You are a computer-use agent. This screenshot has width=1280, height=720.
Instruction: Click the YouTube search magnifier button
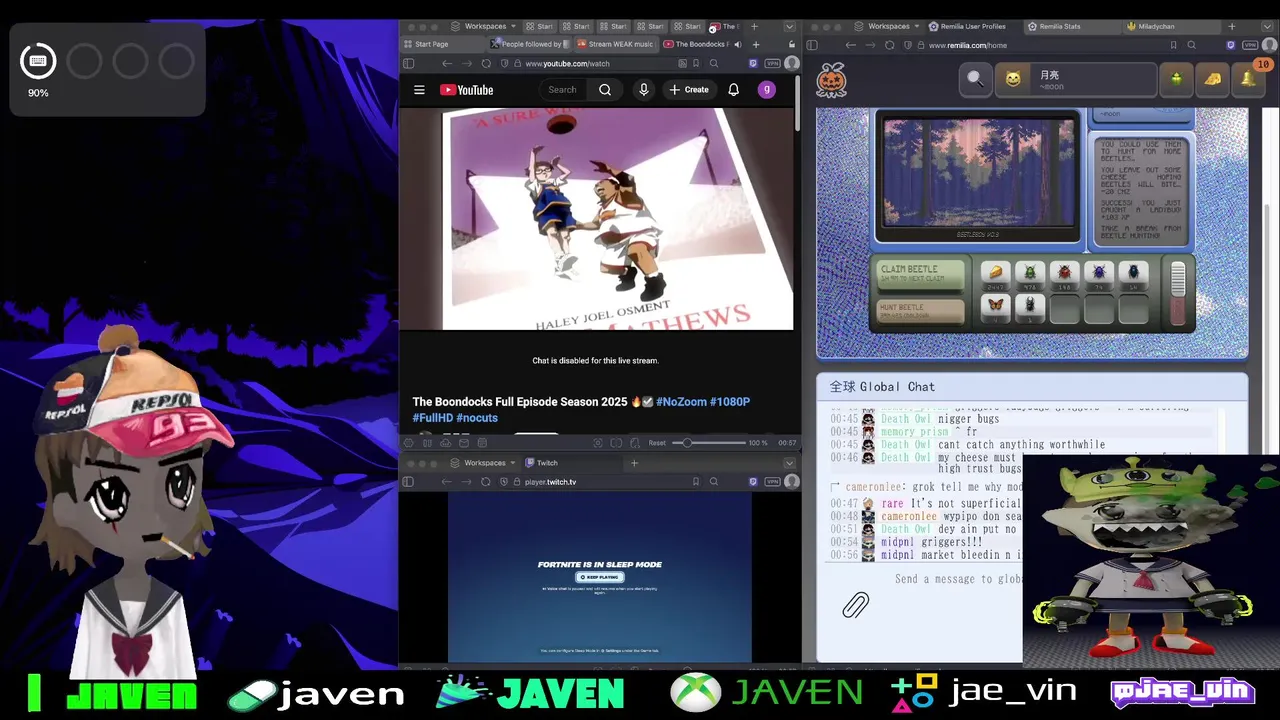tap(605, 90)
